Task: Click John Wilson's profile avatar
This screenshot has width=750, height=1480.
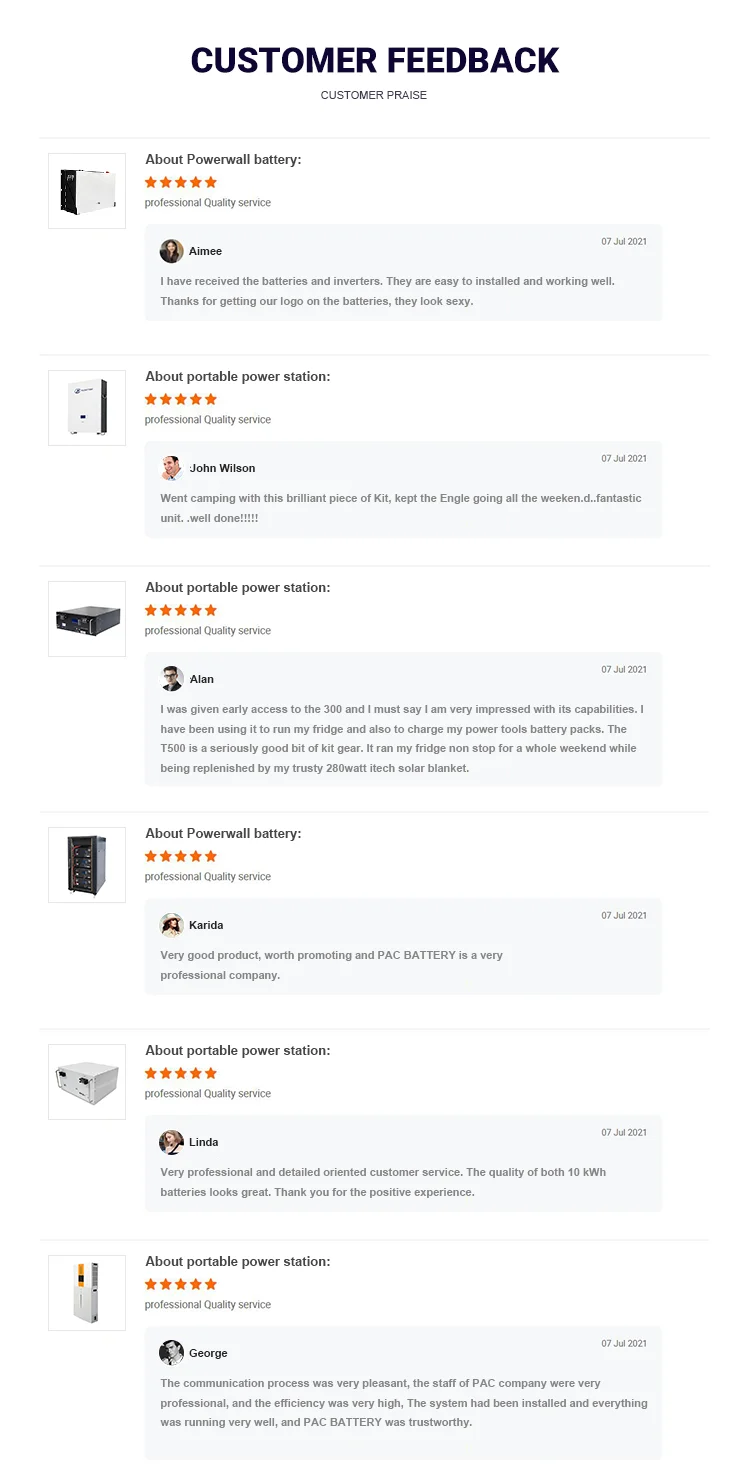Action: pos(171,468)
